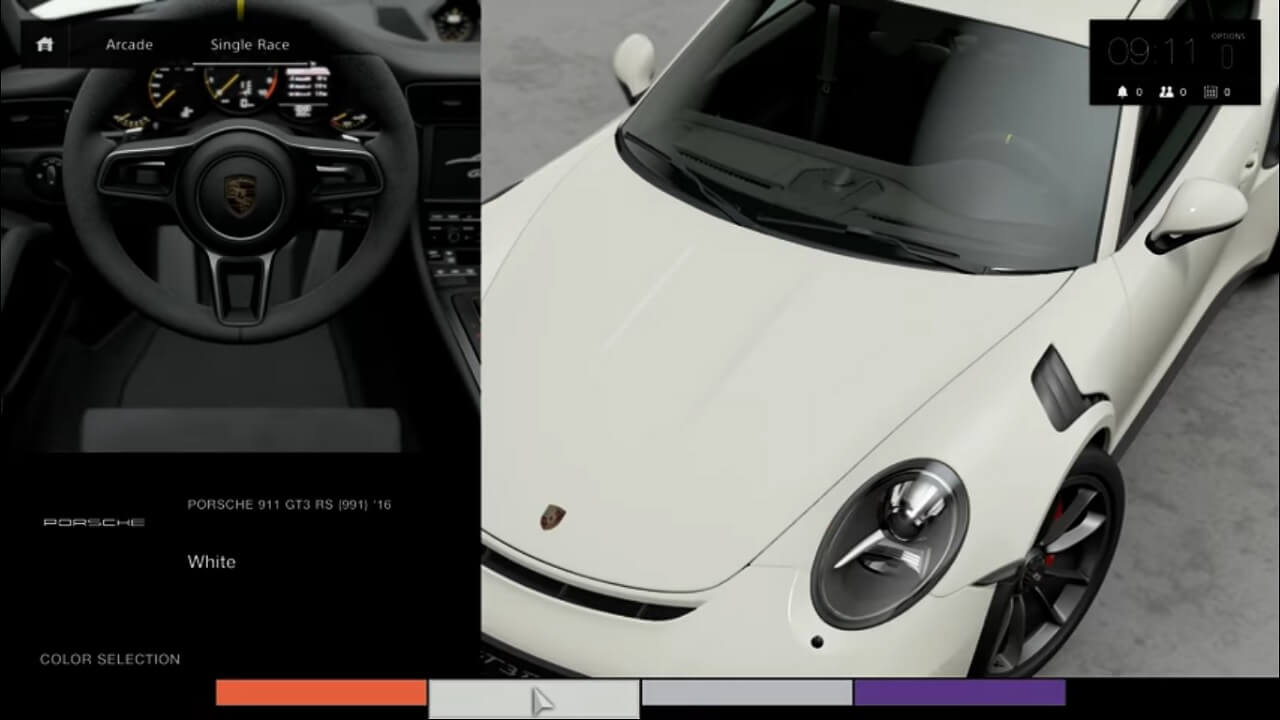Return to the Arcade menu breadcrumb
1280x720 pixels.
pyautogui.click(x=129, y=45)
